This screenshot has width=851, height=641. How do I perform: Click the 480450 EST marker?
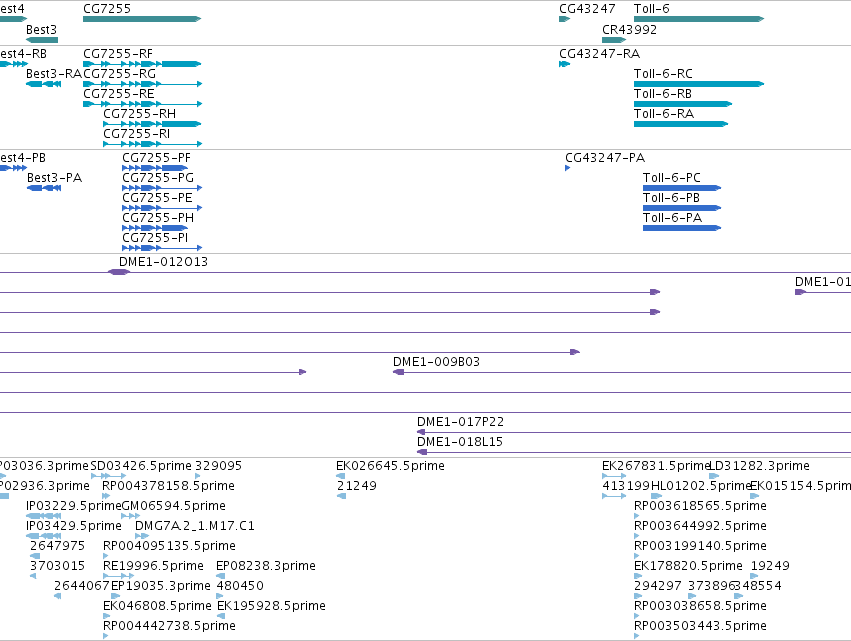[x=219, y=596]
